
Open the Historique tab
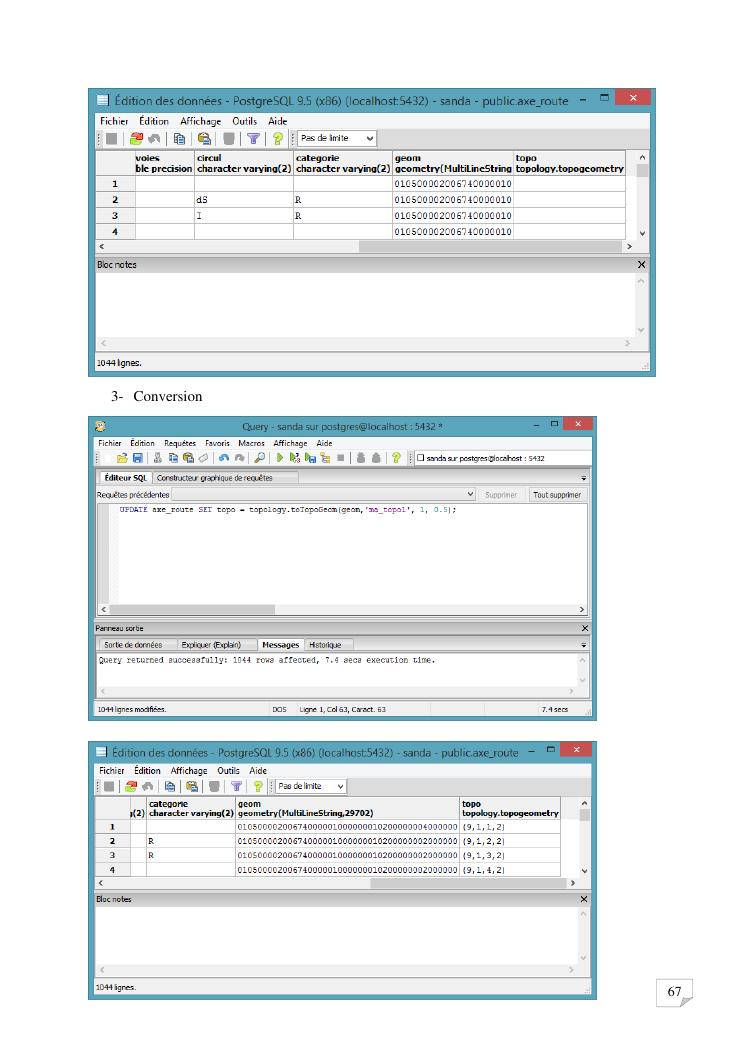(x=325, y=645)
